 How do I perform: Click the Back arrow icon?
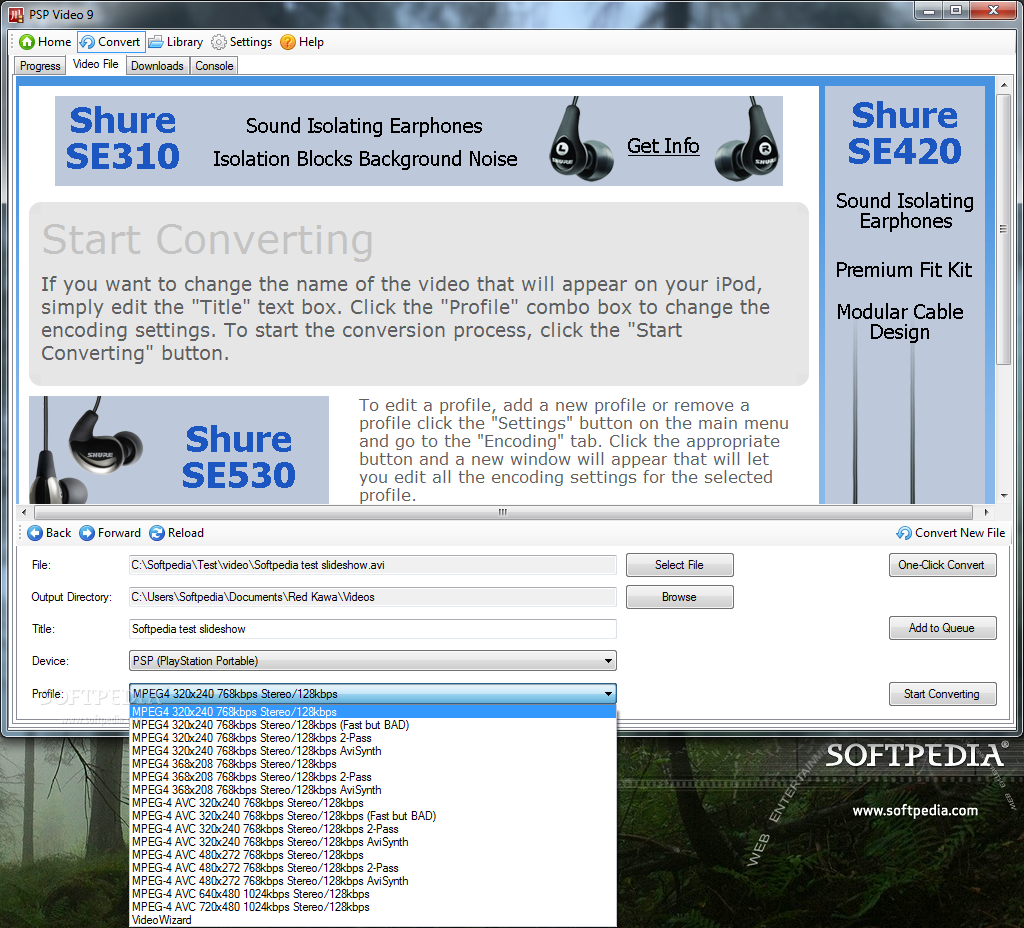pos(35,533)
